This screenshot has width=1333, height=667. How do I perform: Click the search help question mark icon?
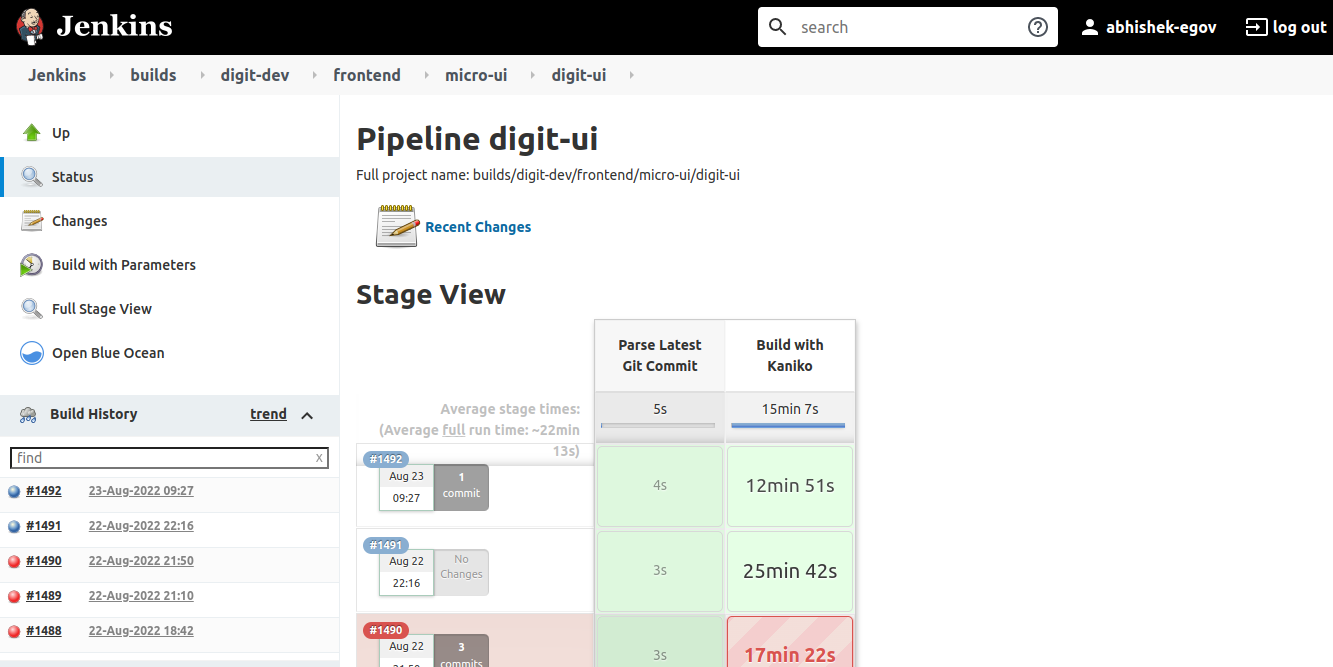1038,27
